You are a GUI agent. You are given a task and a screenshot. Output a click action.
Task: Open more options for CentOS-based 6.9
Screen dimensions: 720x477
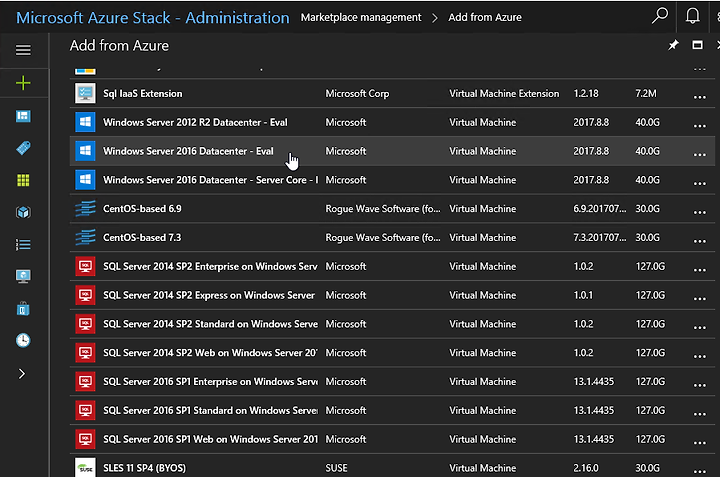[700, 213]
